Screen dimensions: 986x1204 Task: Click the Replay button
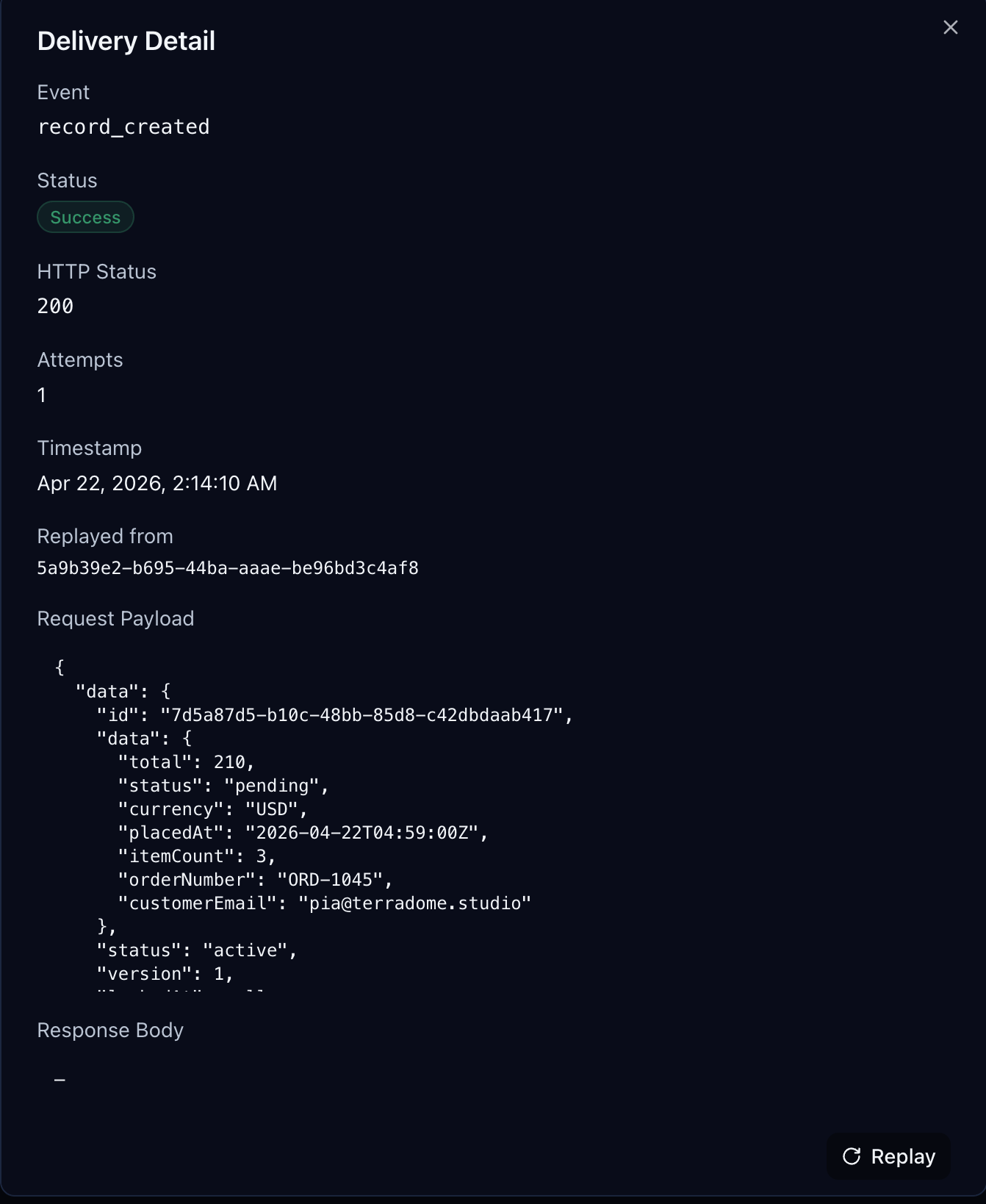(888, 1156)
